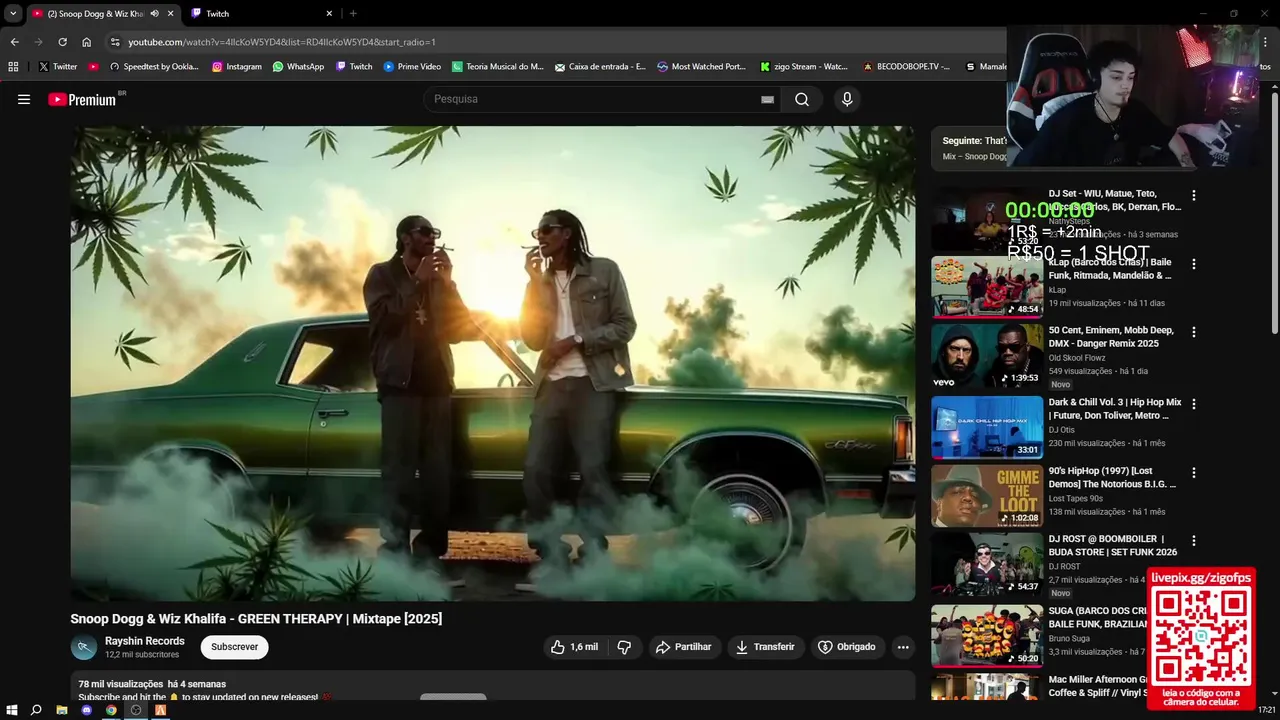1280x720 pixels.
Task: Open the Instagram bookmark
Action: pos(237,67)
